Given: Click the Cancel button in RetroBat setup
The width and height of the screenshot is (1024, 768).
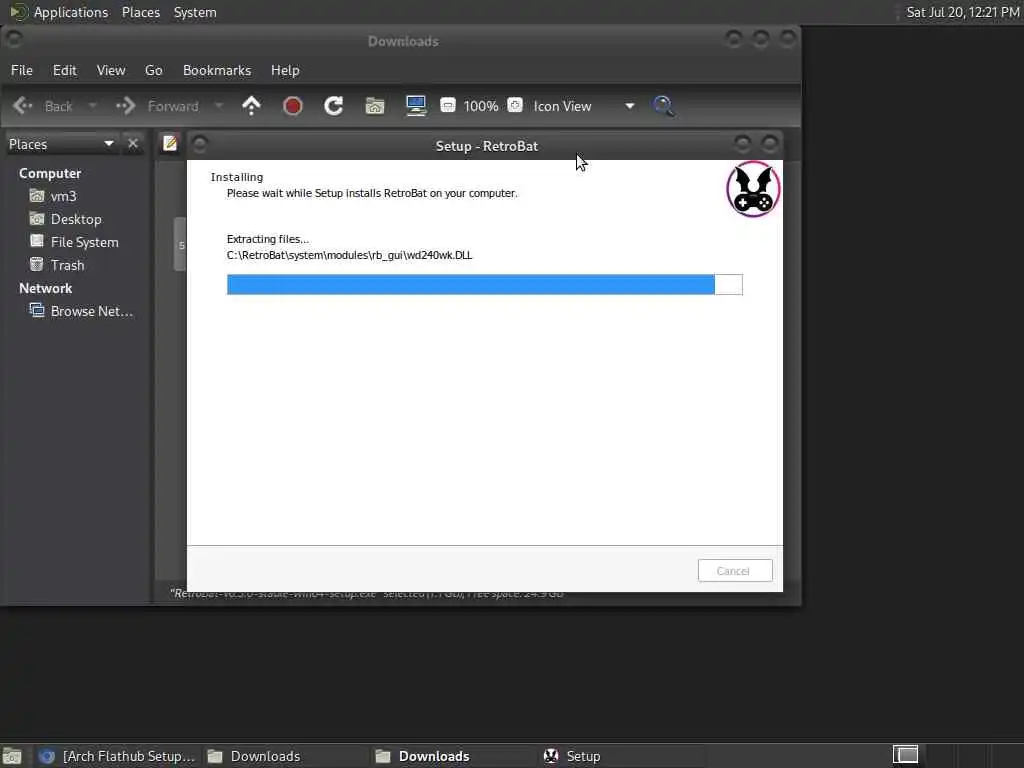Looking at the screenshot, I should point(735,570).
